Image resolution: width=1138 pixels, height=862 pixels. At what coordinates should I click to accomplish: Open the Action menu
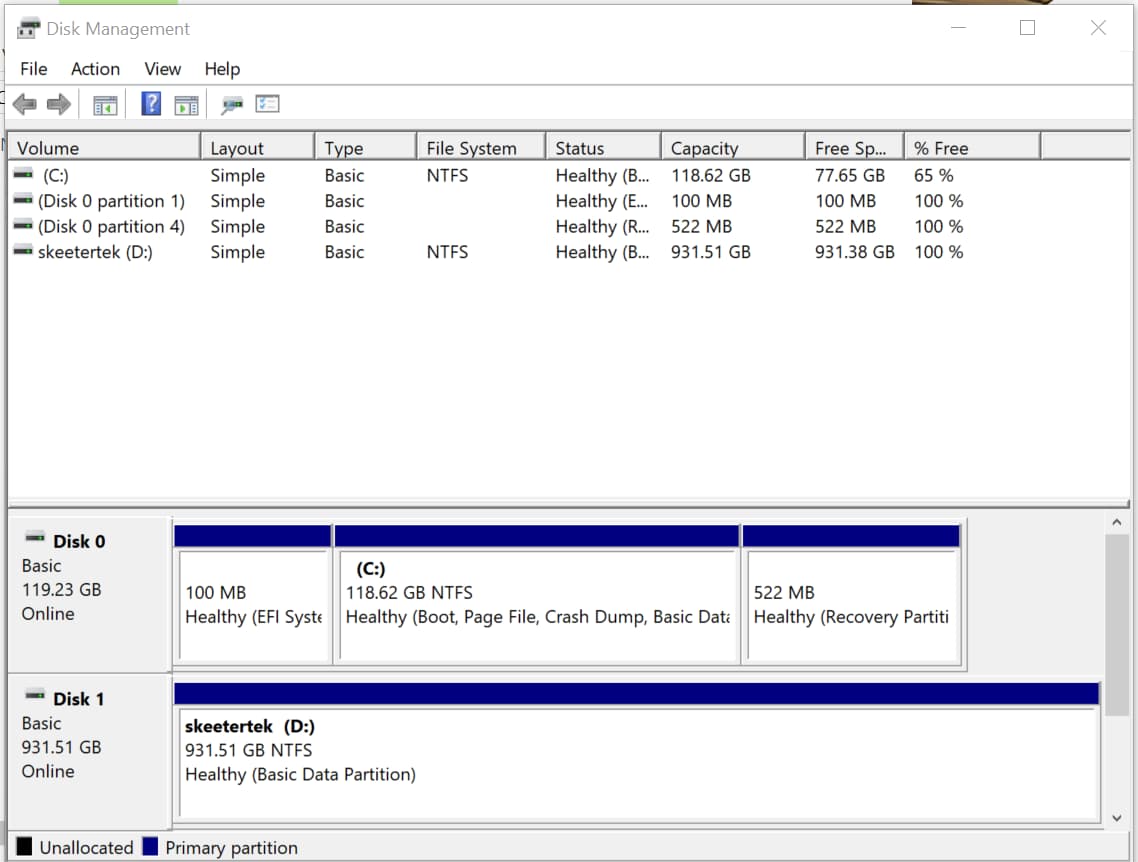pyautogui.click(x=94, y=69)
